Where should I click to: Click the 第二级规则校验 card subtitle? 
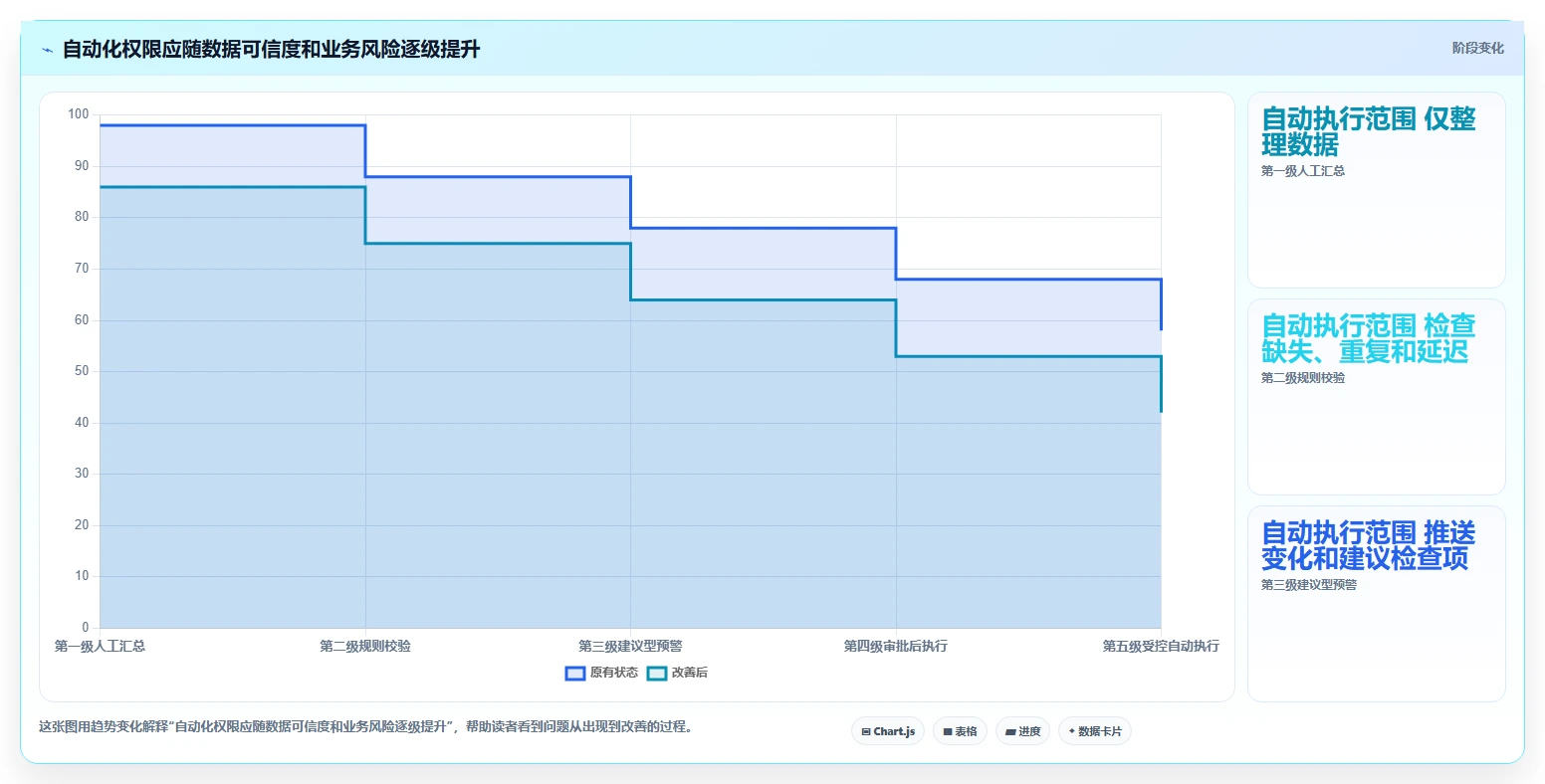1302,378
